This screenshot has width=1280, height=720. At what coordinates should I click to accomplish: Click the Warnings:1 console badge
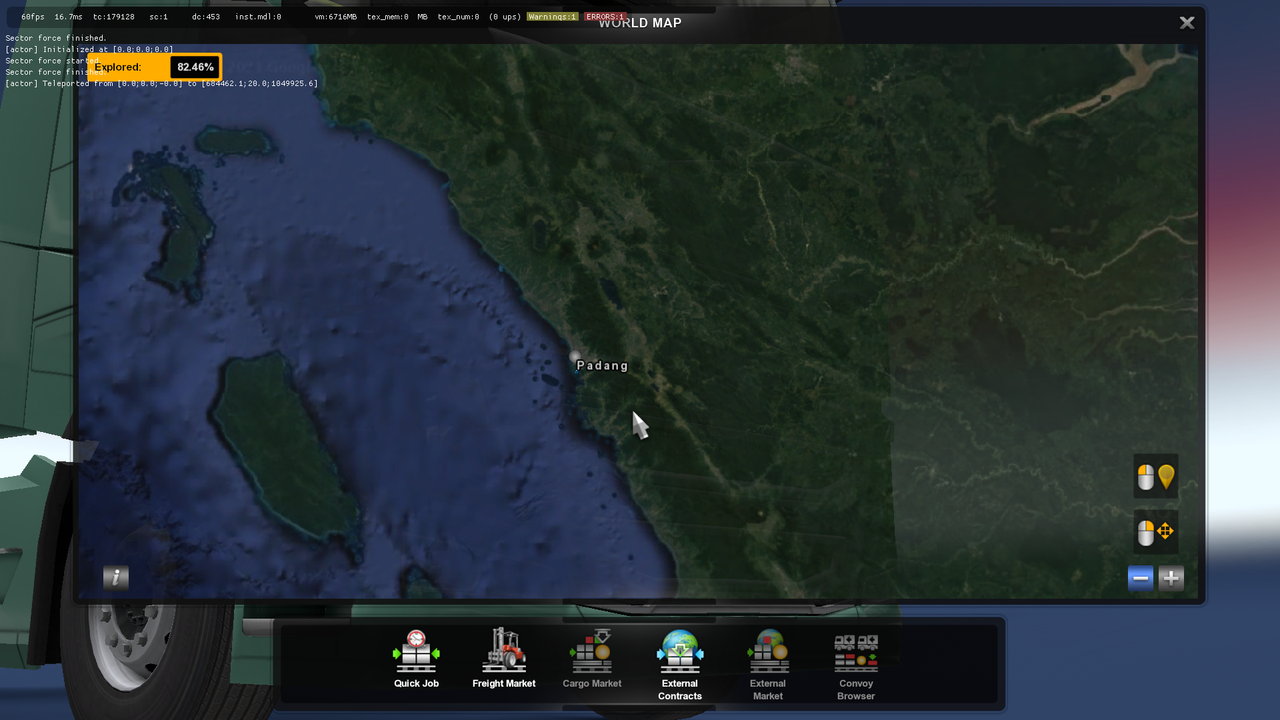pos(552,17)
